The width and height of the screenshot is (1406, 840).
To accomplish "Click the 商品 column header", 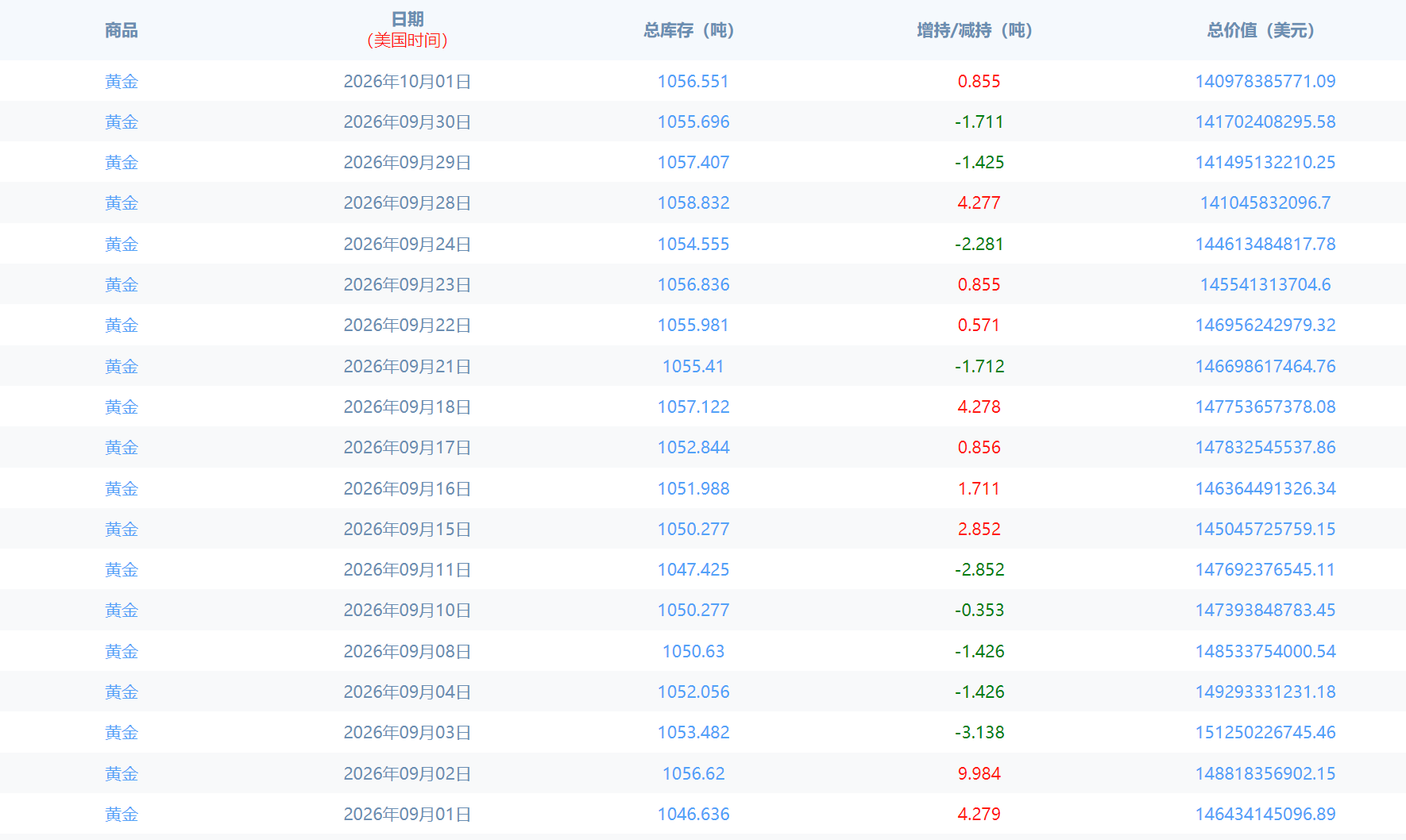I will 122,30.
